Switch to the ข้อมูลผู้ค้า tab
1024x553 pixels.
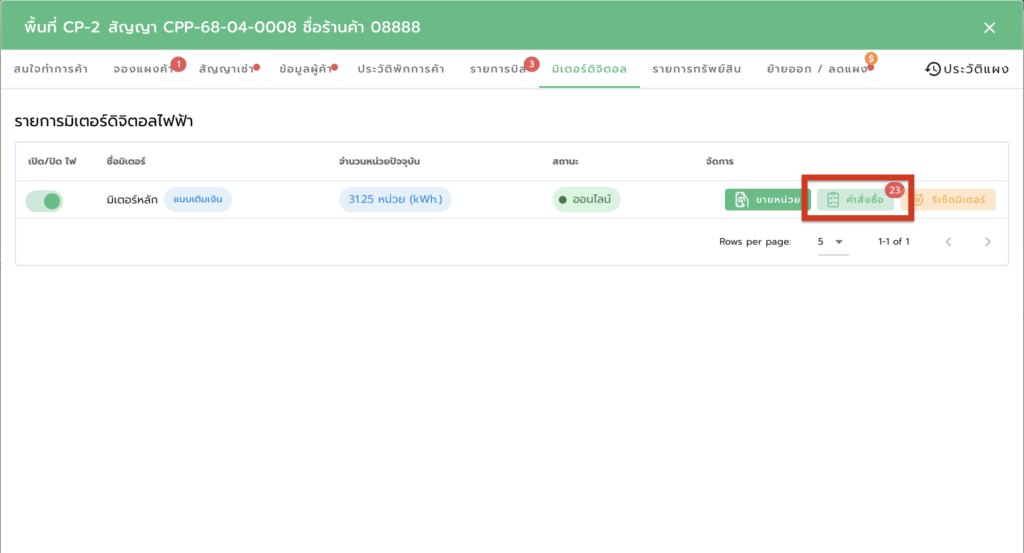305,69
